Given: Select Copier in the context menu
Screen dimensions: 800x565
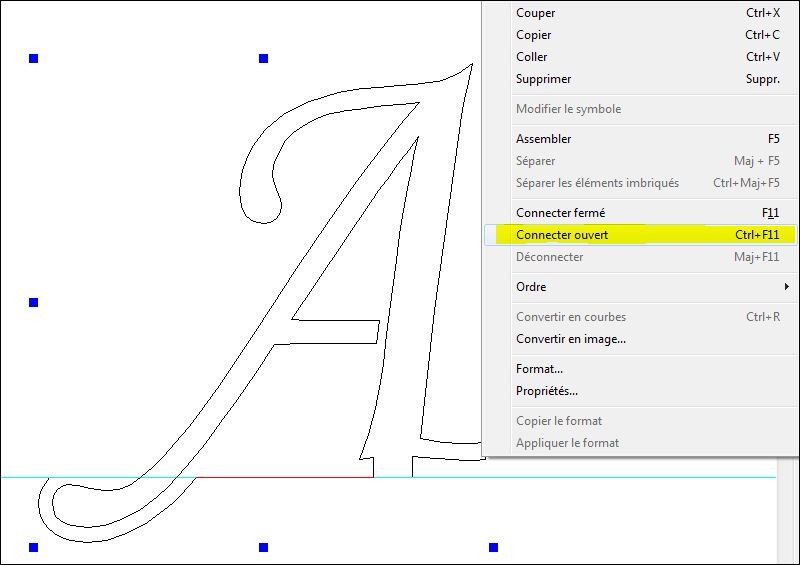Looking at the screenshot, I should 534,35.
